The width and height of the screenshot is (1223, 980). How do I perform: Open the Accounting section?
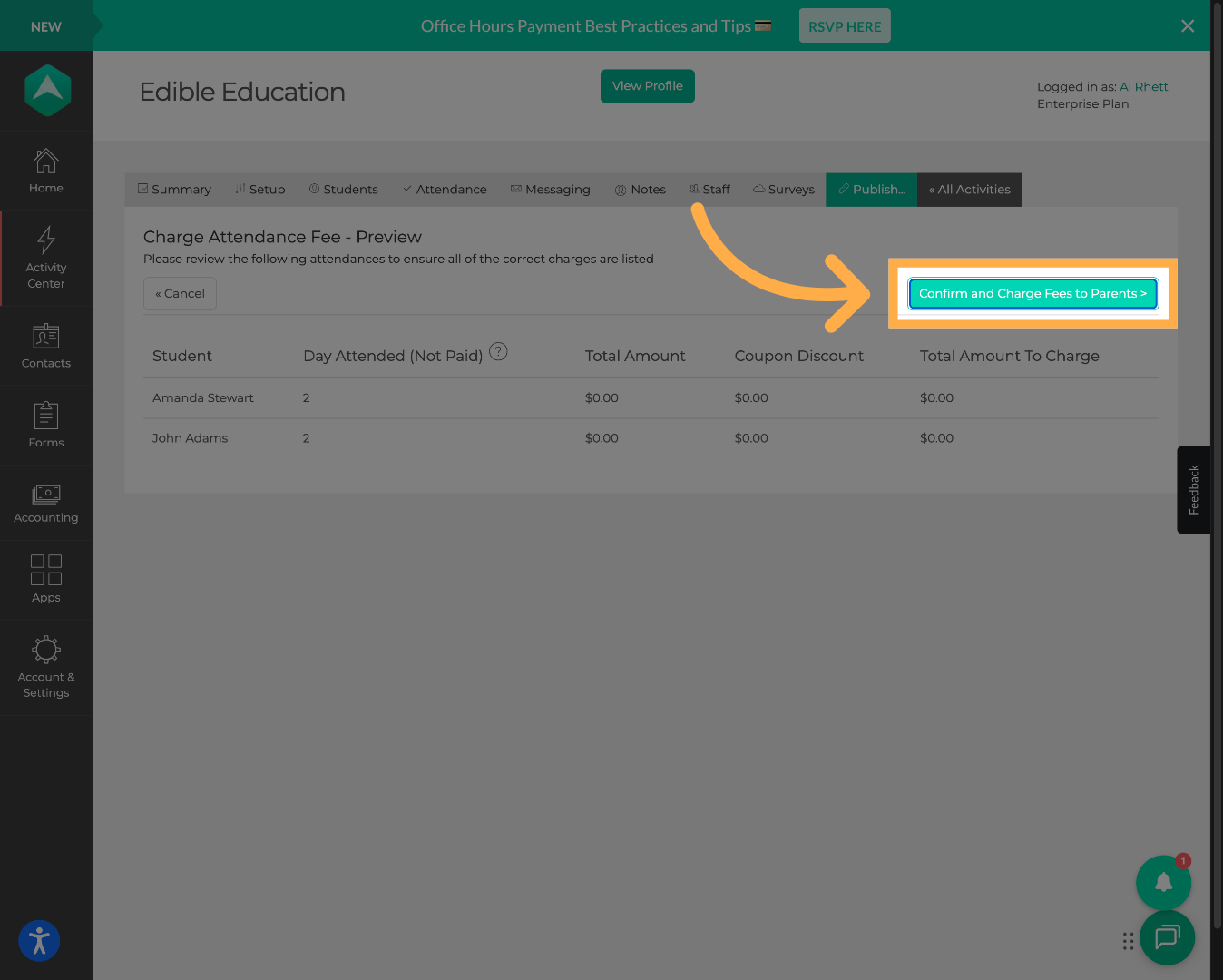coord(45,501)
